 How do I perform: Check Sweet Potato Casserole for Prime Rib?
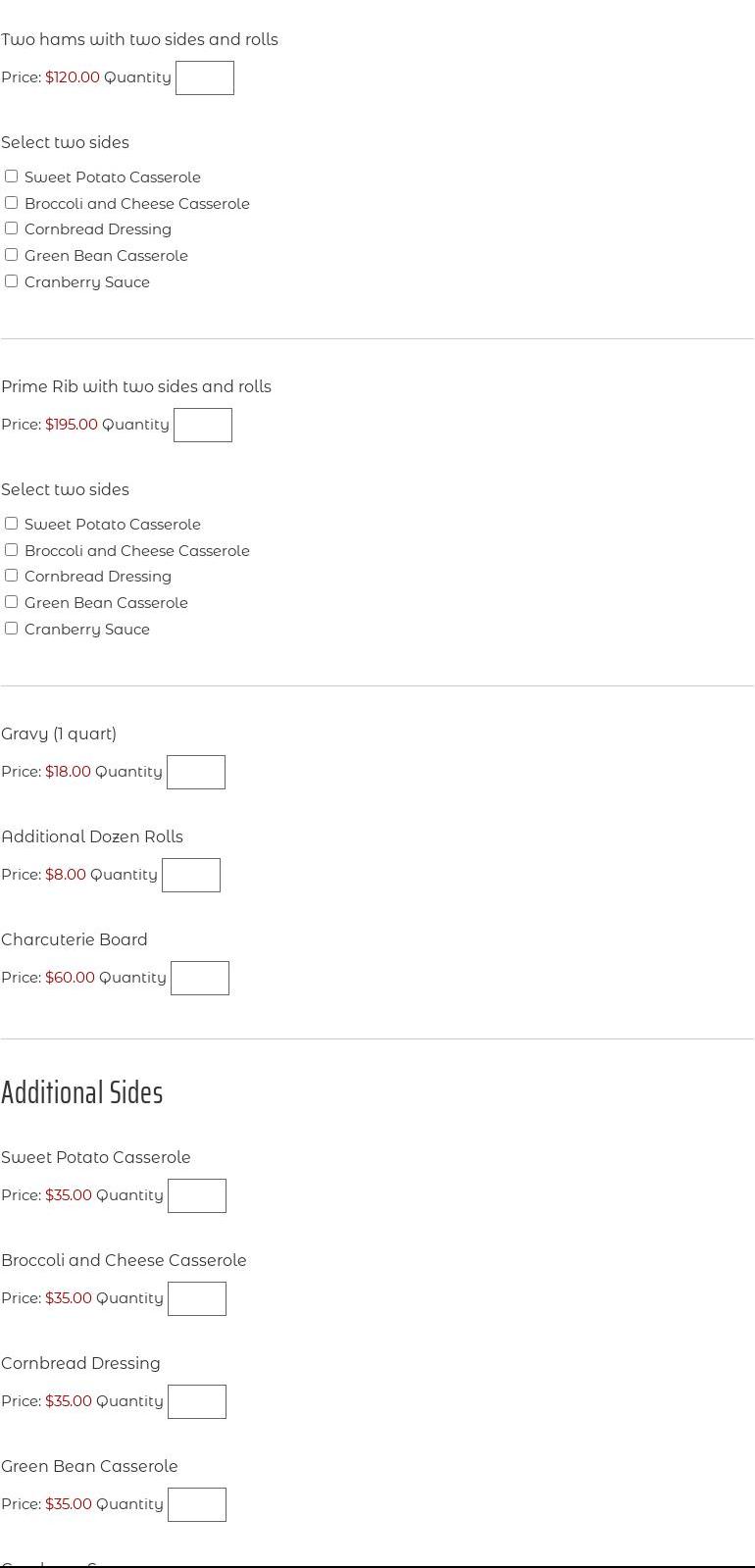(12, 524)
